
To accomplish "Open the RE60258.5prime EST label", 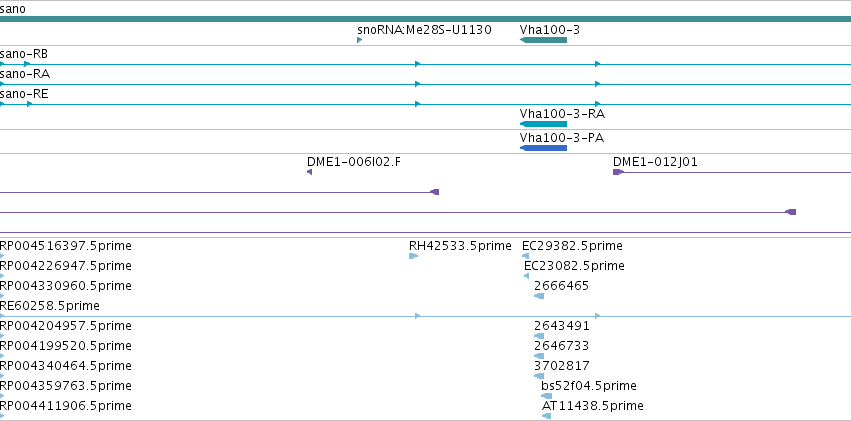I will 50,306.
